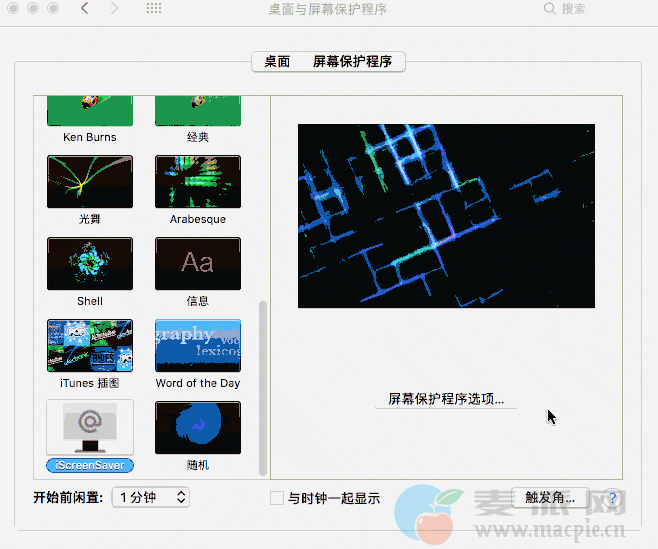
Task: Open the 触发角... button
Action: click(550, 498)
